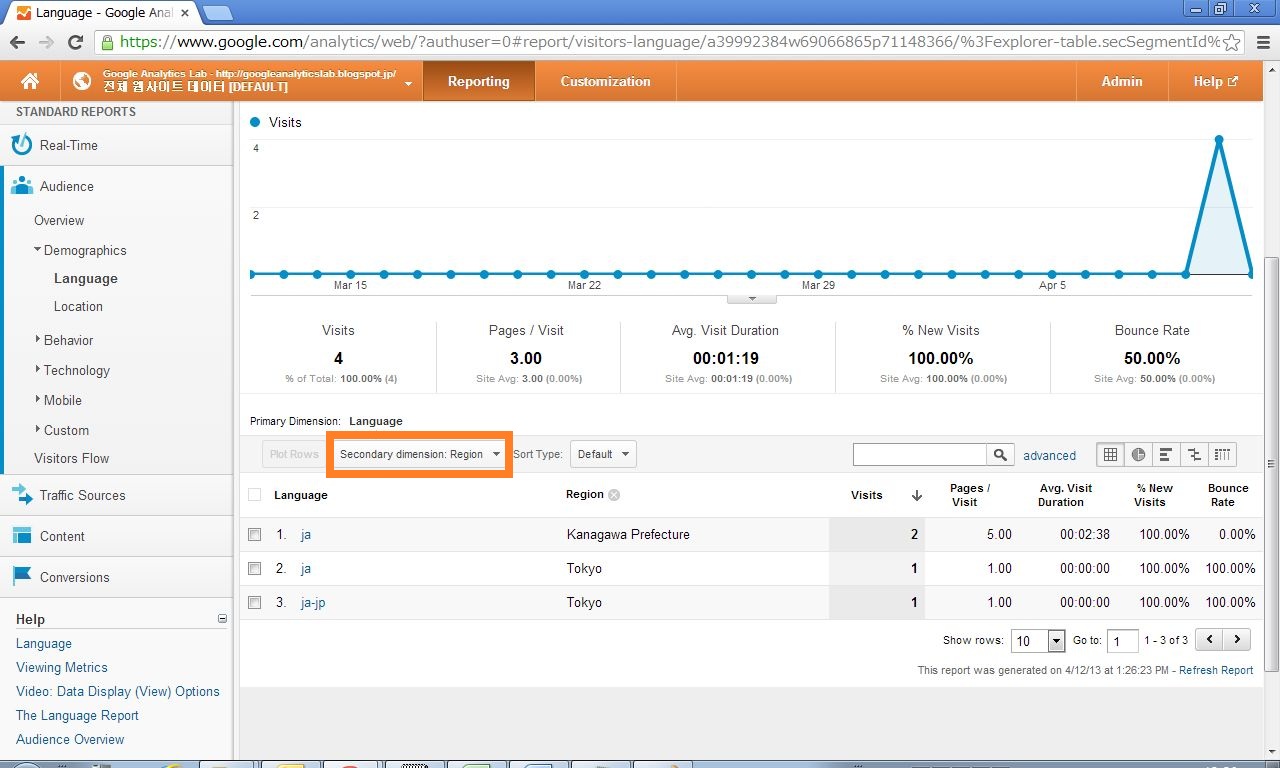This screenshot has width=1280, height=768.
Task: Collapse the Demographics tree node
Action: pos(38,250)
